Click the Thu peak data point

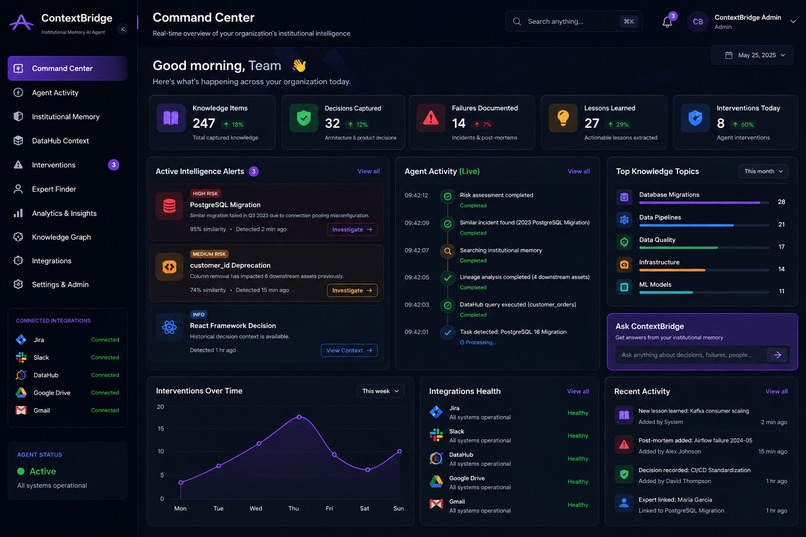pos(299,417)
